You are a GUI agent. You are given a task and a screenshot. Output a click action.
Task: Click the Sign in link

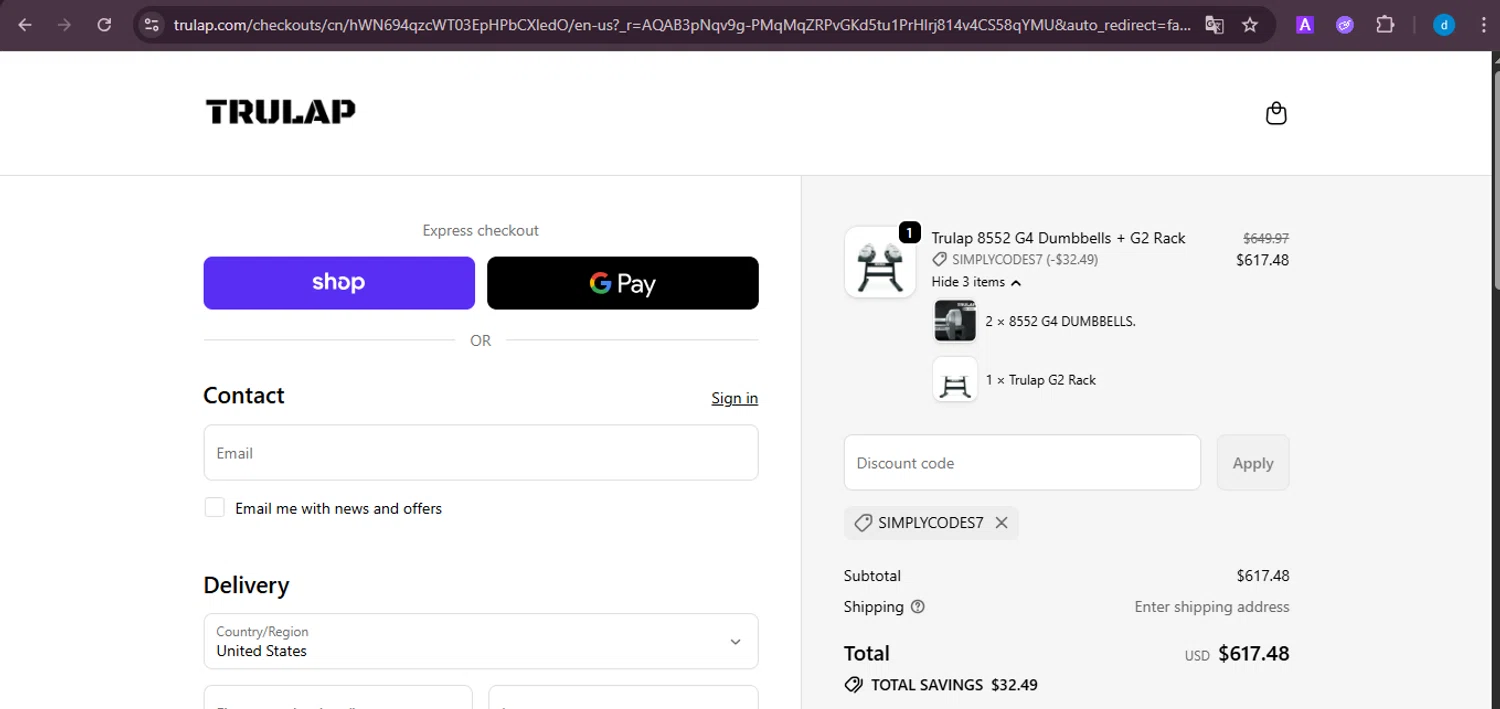pos(735,398)
